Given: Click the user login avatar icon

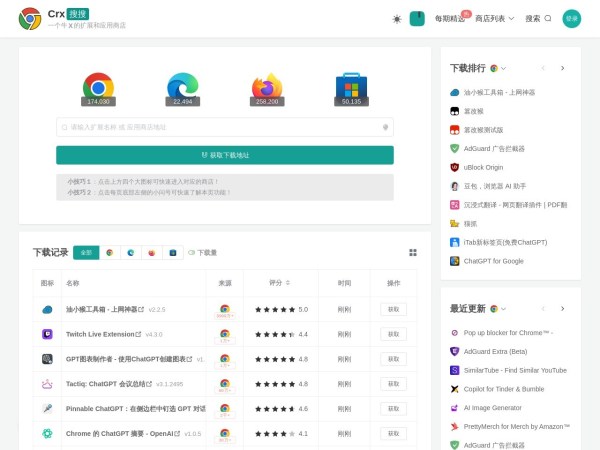Looking at the screenshot, I should [x=571, y=18].
